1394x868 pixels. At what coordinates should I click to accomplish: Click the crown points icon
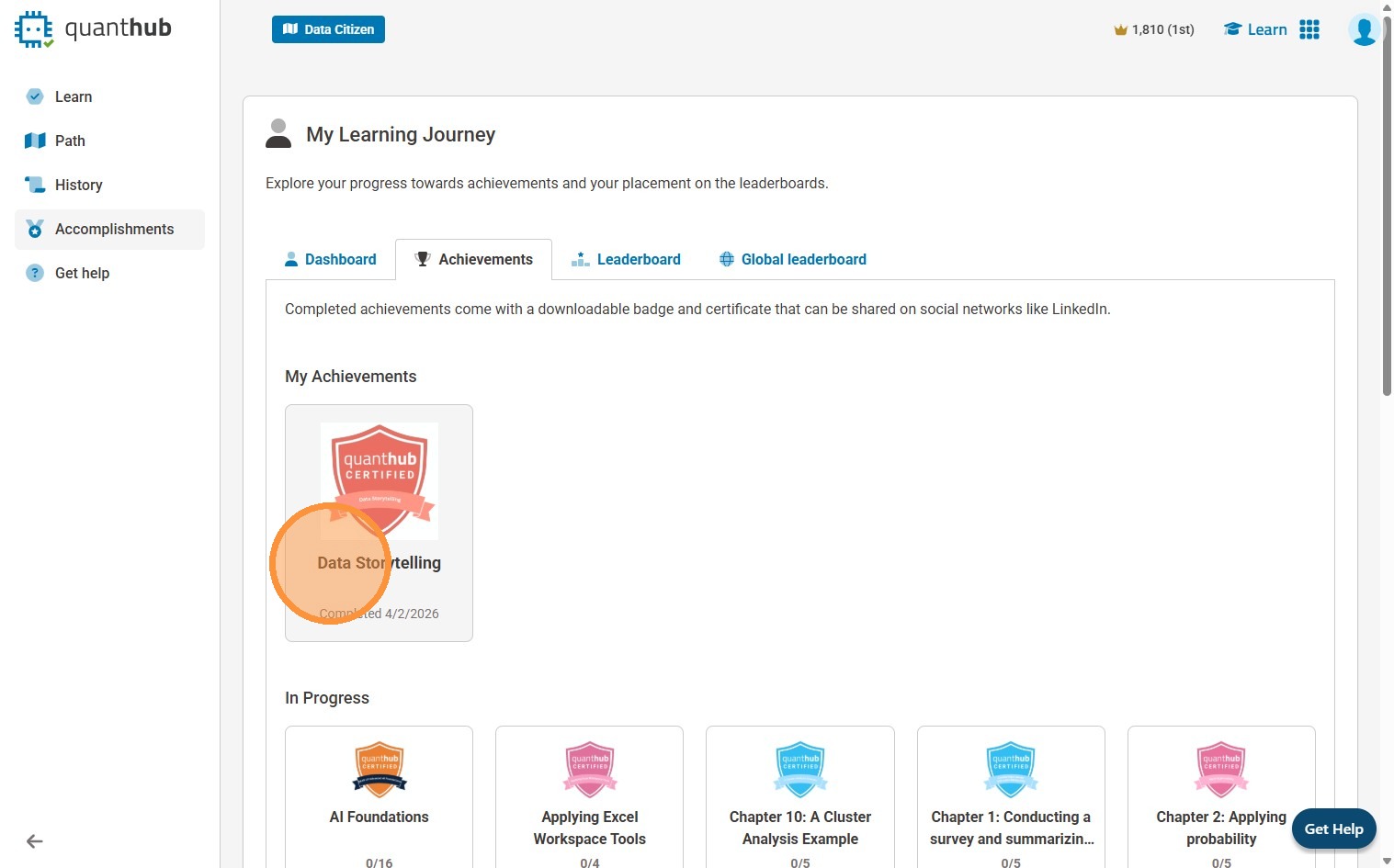(x=1120, y=30)
